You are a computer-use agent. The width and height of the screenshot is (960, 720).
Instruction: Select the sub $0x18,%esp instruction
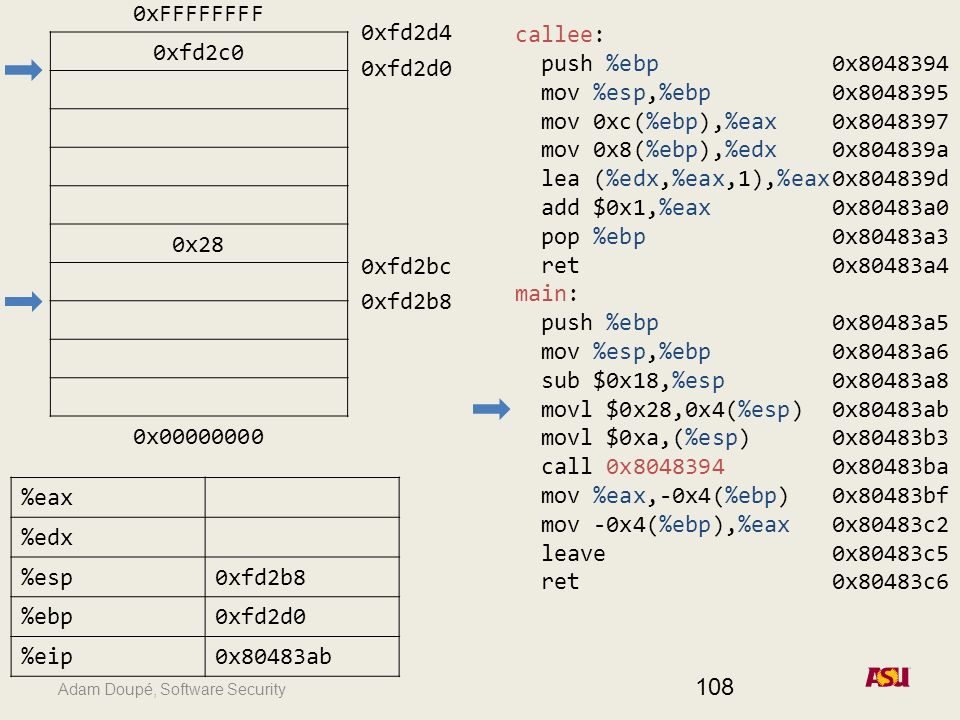pos(632,380)
